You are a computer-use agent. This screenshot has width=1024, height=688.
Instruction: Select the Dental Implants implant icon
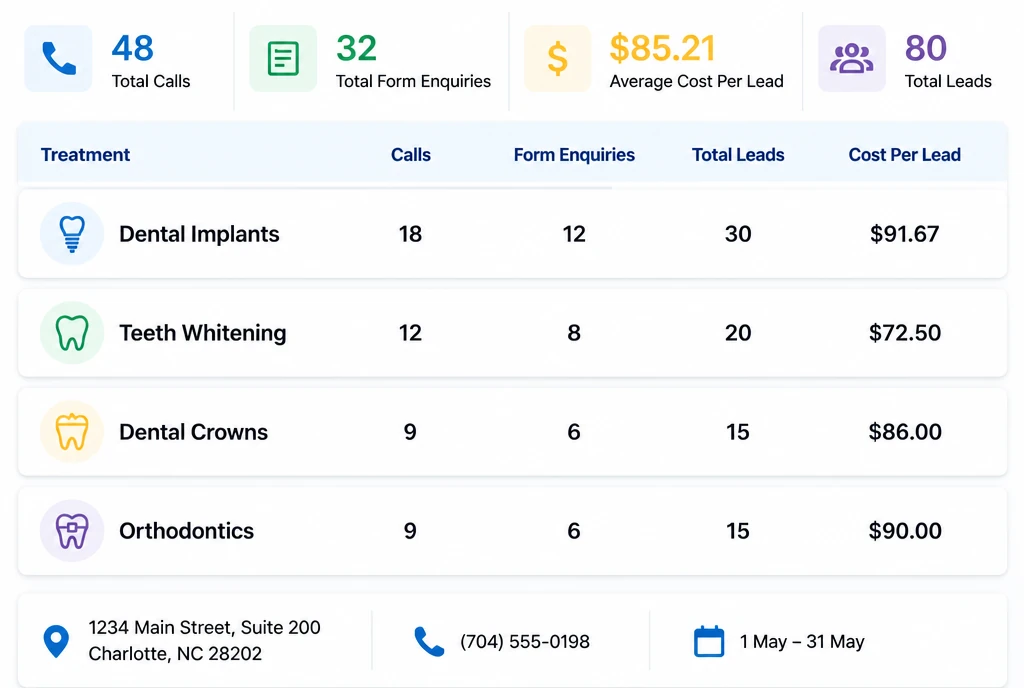(x=72, y=234)
